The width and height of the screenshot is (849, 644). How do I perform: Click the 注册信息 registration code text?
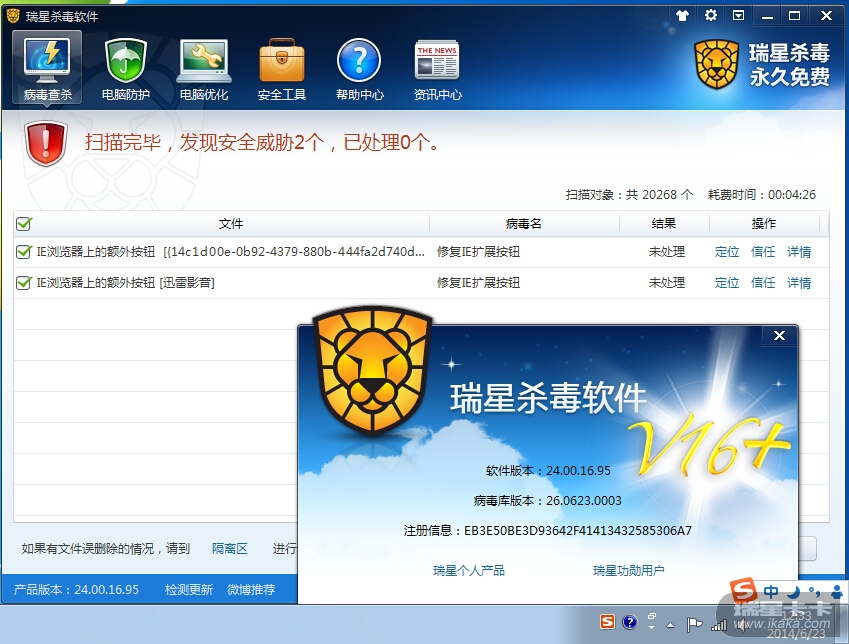pyautogui.click(x=547, y=530)
